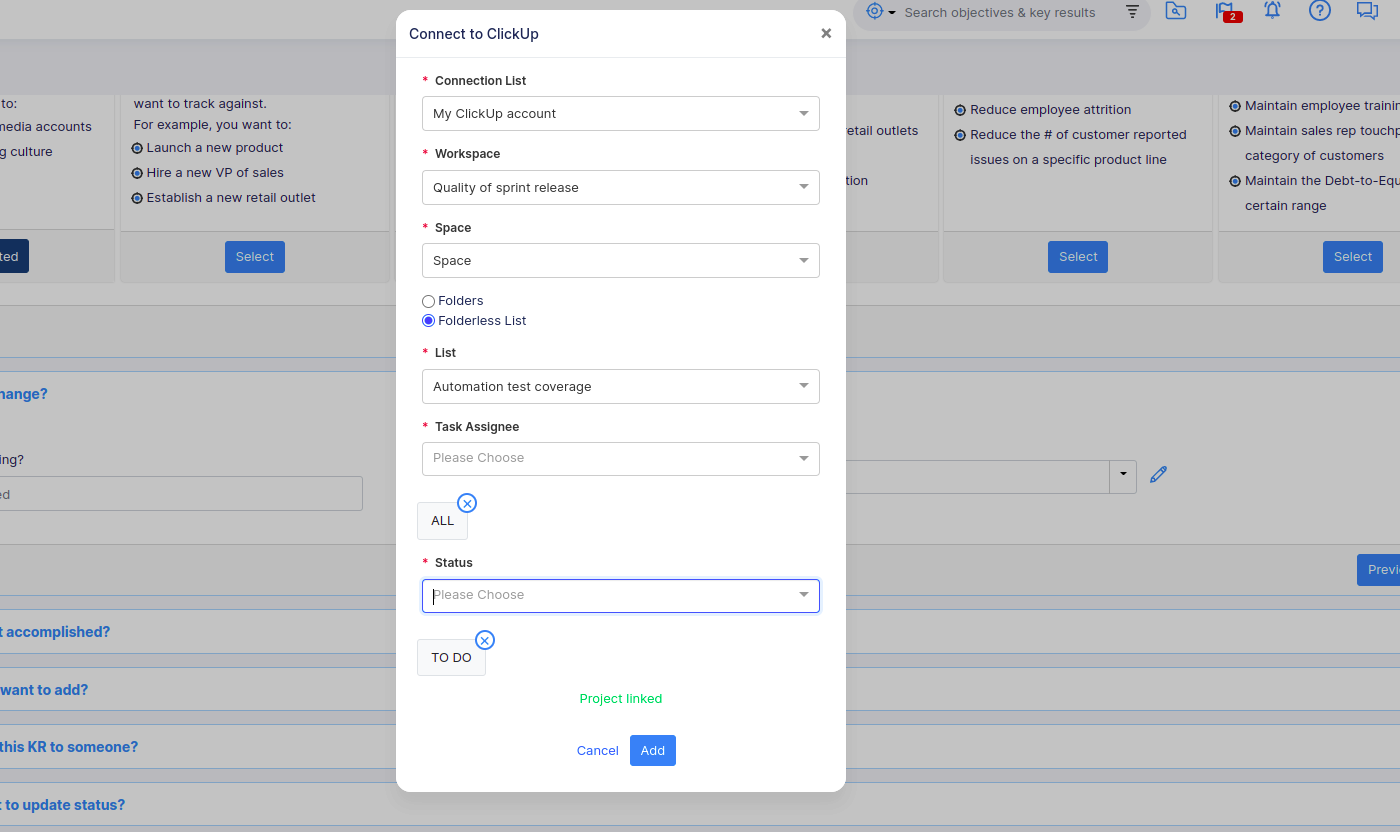Click the Add button
Image resolution: width=1400 pixels, height=832 pixels.
[653, 750]
